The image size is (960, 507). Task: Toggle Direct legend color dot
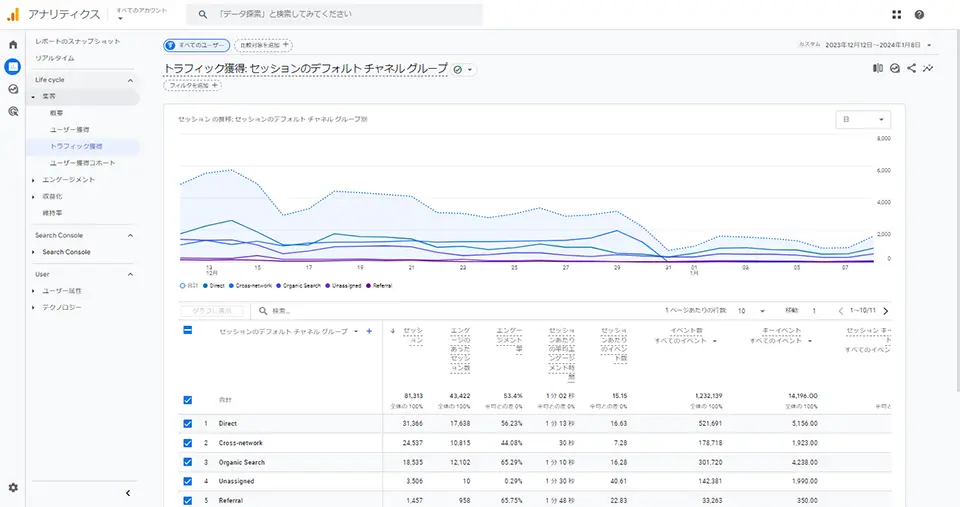[x=206, y=286]
